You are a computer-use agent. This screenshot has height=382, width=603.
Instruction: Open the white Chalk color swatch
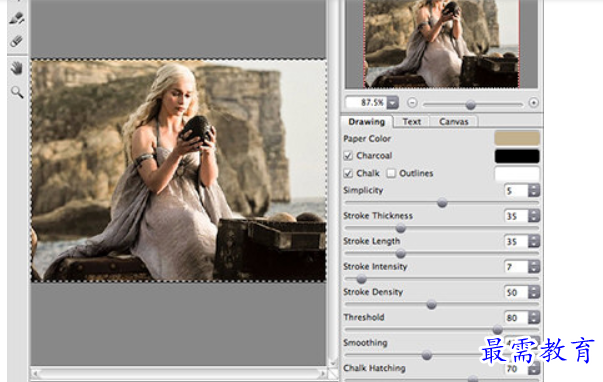[517, 173]
